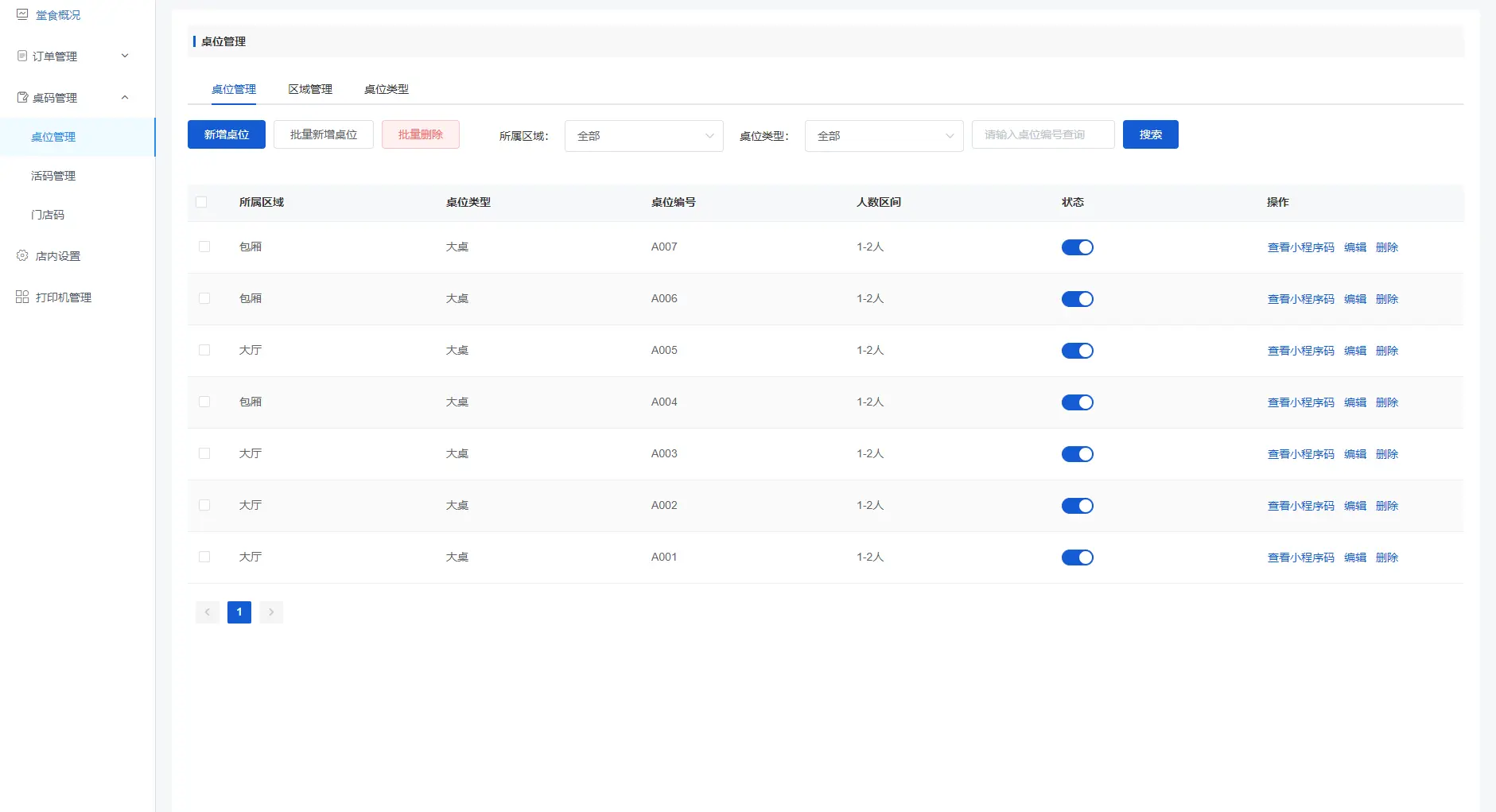Delete table A005
Viewport: 1496px width, 812px height.
coord(1387,351)
